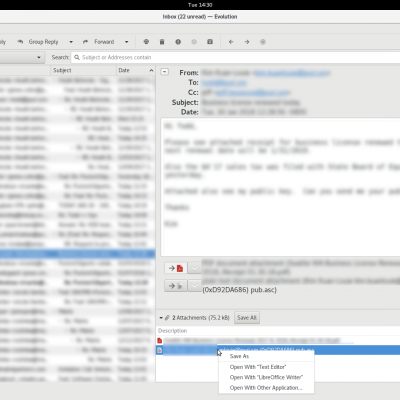
Task: Open Group Reply dropdown arrow
Action: click(71, 42)
